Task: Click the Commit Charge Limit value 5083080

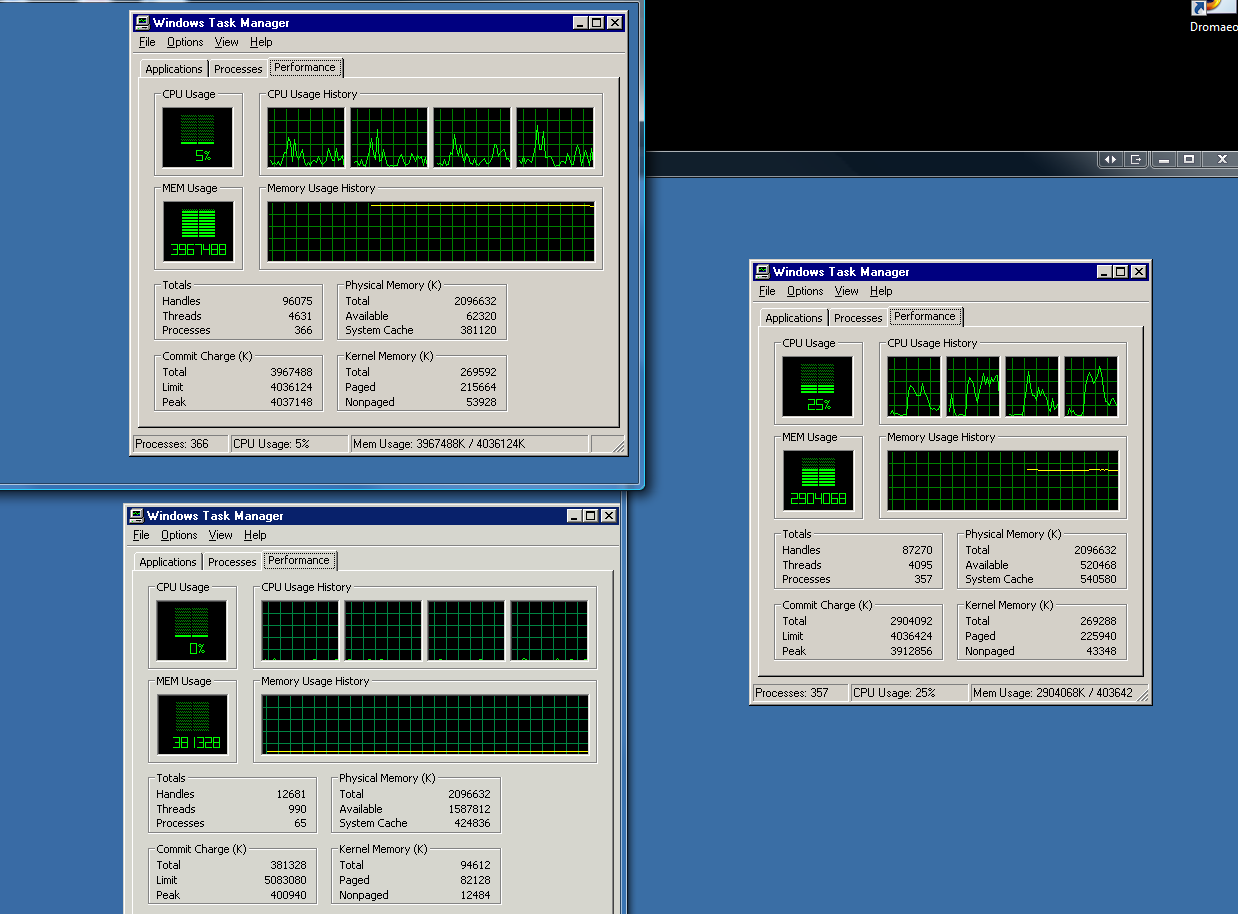Action: tap(285, 880)
